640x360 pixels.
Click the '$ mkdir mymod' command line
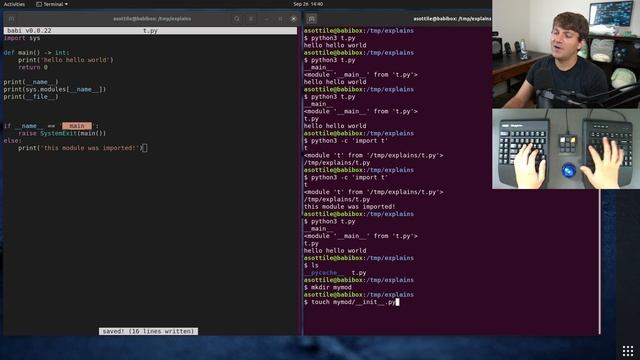click(x=328, y=287)
